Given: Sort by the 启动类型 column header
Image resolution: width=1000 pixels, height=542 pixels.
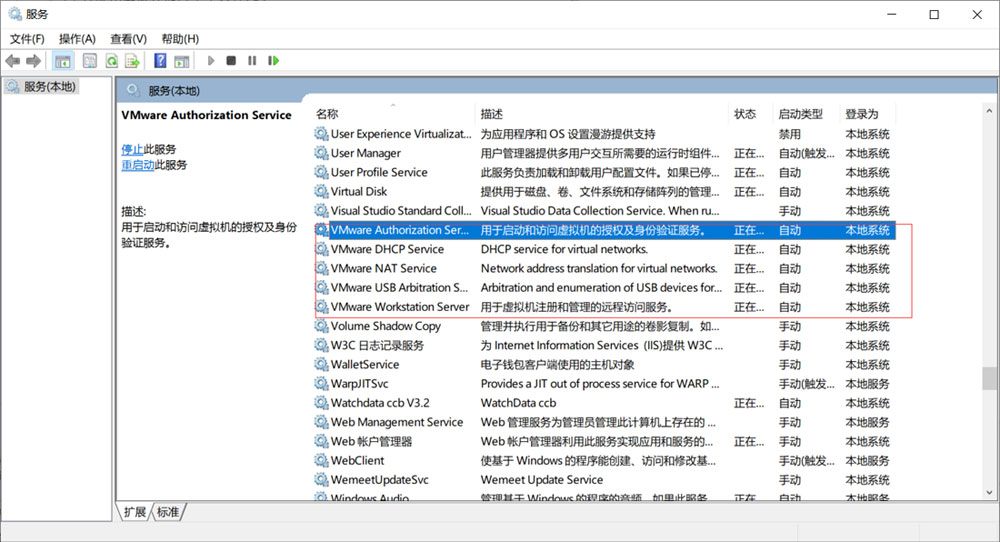Looking at the screenshot, I should 805,114.
